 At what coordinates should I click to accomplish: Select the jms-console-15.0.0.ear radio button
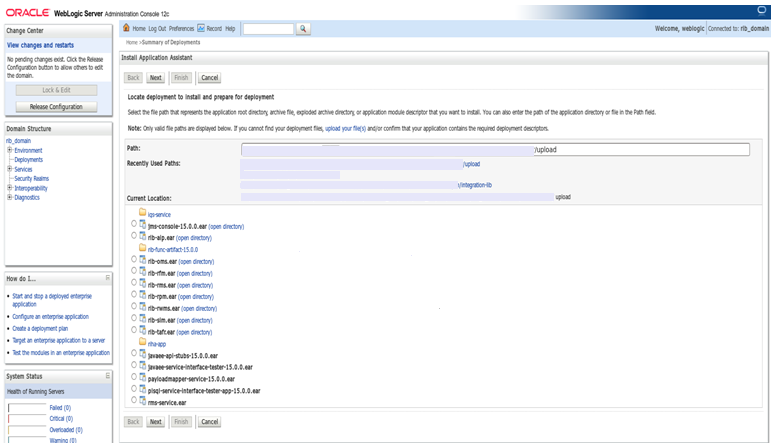[134, 224]
